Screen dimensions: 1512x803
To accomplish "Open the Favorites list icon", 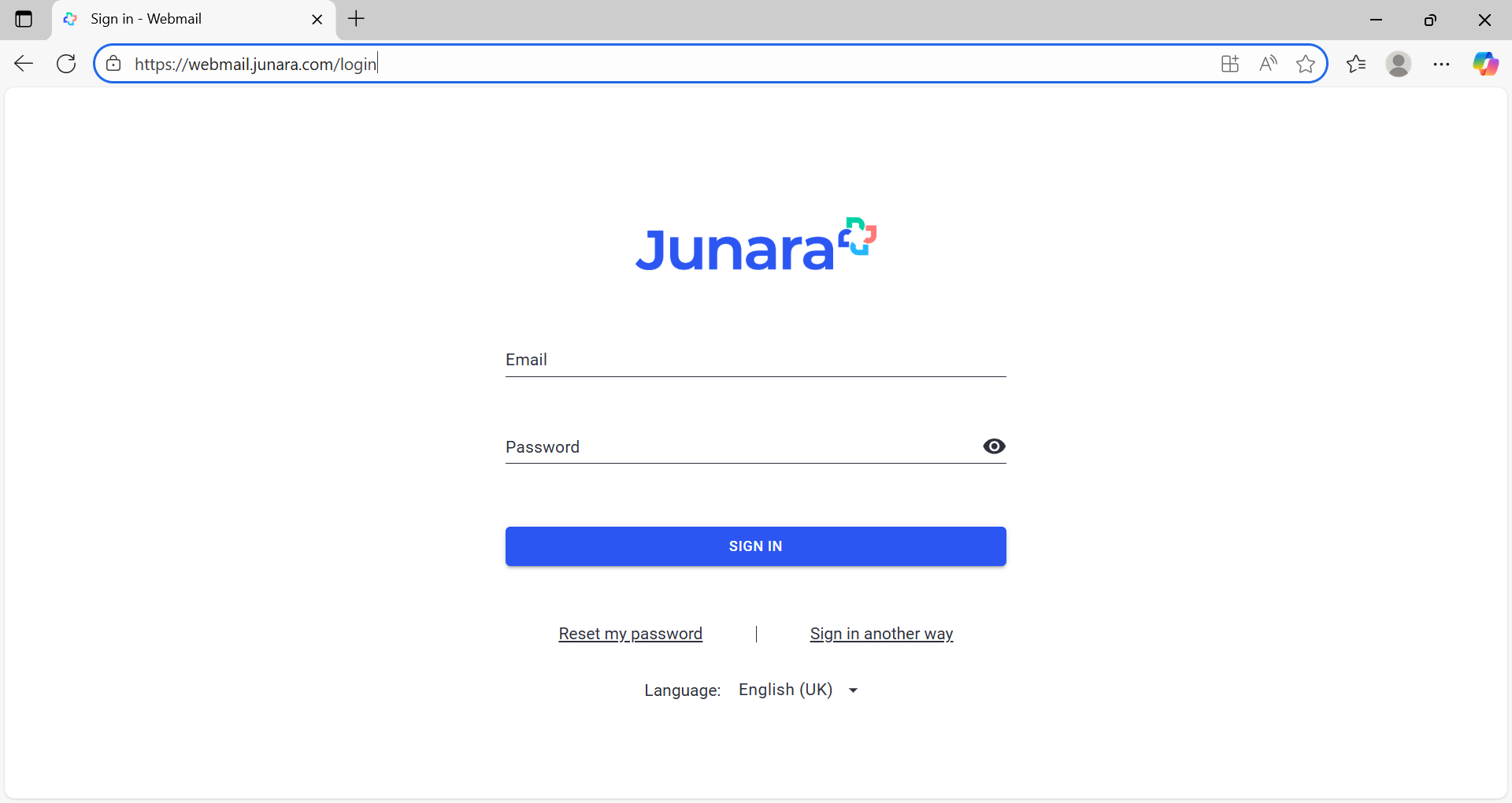I will pyautogui.click(x=1356, y=64).
